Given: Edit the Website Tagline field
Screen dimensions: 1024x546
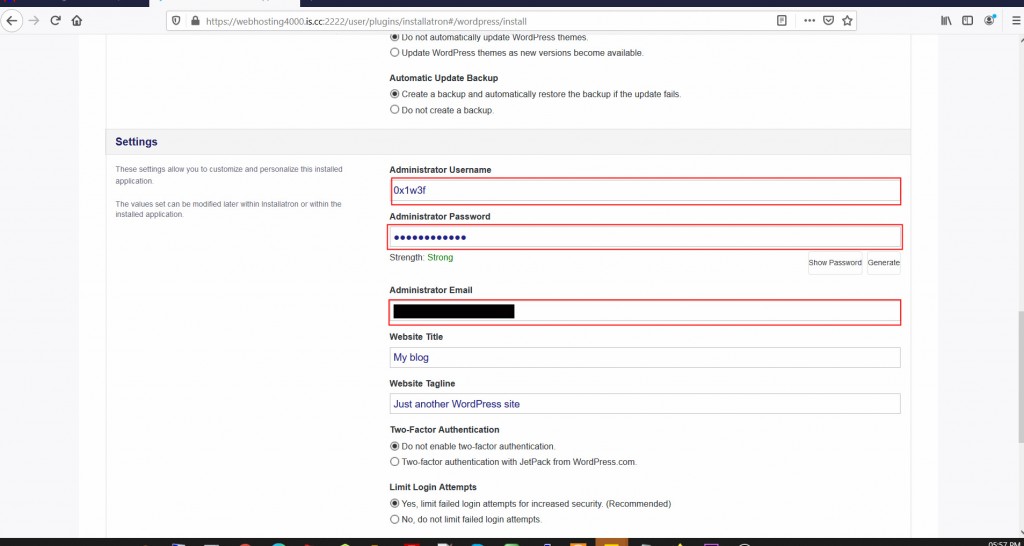Looking at the screenshot, I should (x=645, y=404).
